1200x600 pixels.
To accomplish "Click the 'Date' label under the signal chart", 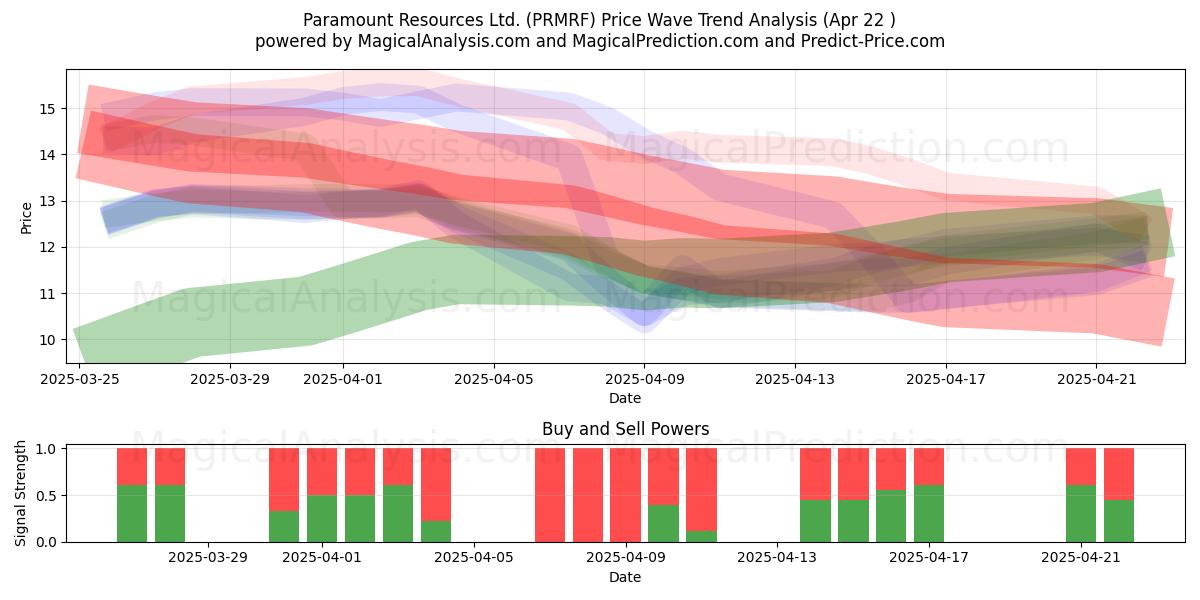I will (625, 577).
